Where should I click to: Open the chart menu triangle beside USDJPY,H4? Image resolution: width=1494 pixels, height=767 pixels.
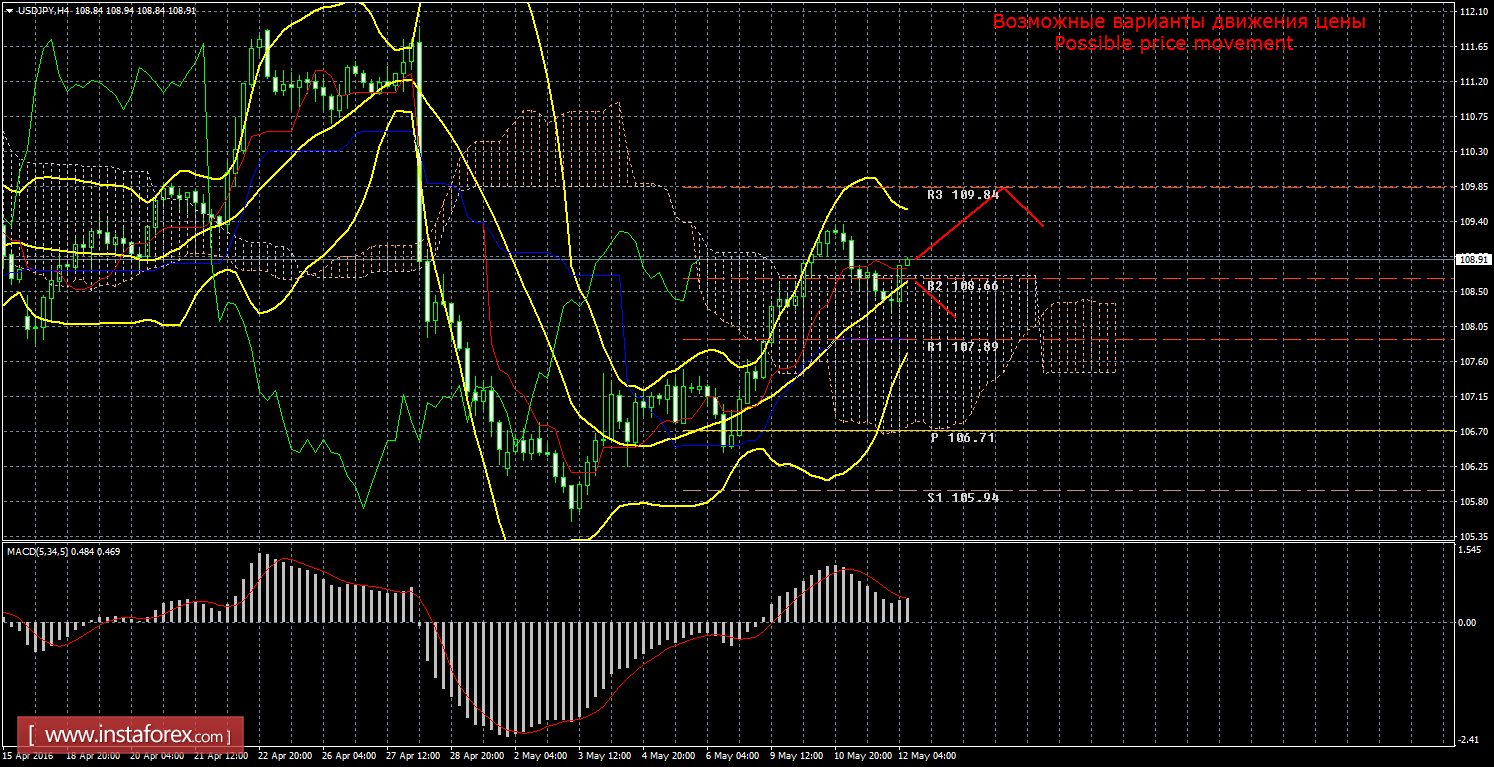(x=9, y=9)
